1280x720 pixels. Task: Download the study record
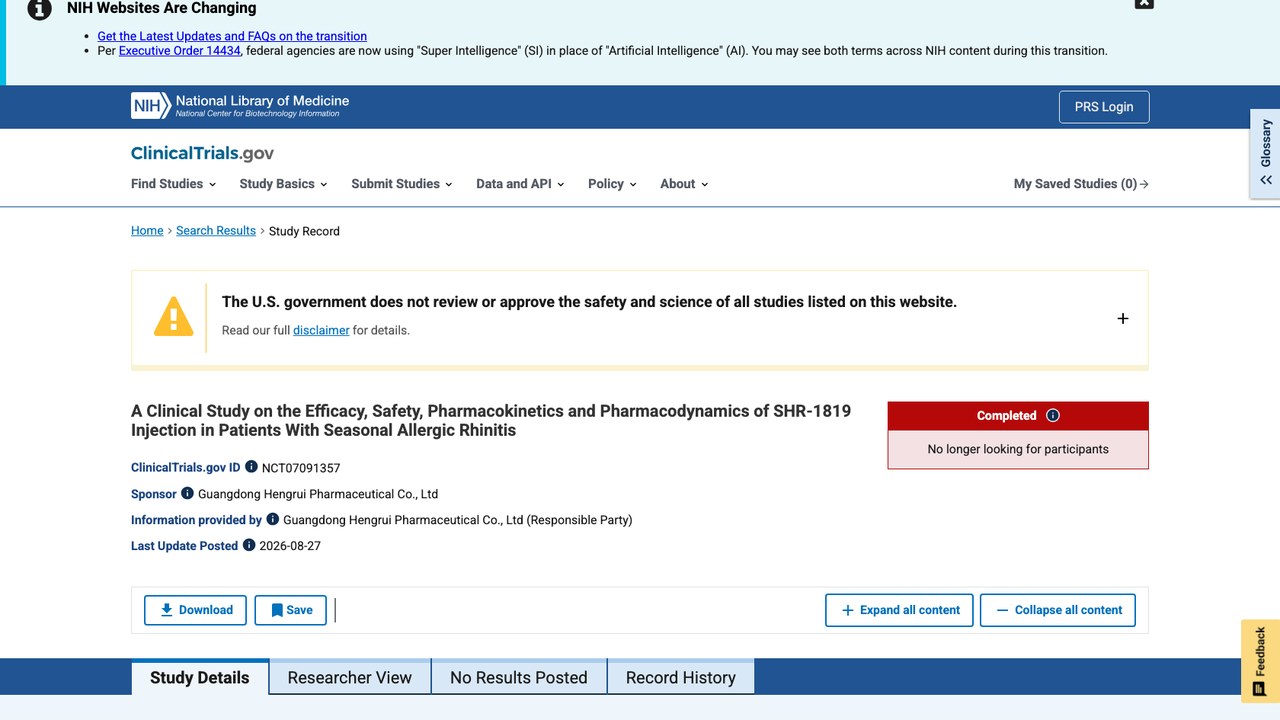(195, 610)
